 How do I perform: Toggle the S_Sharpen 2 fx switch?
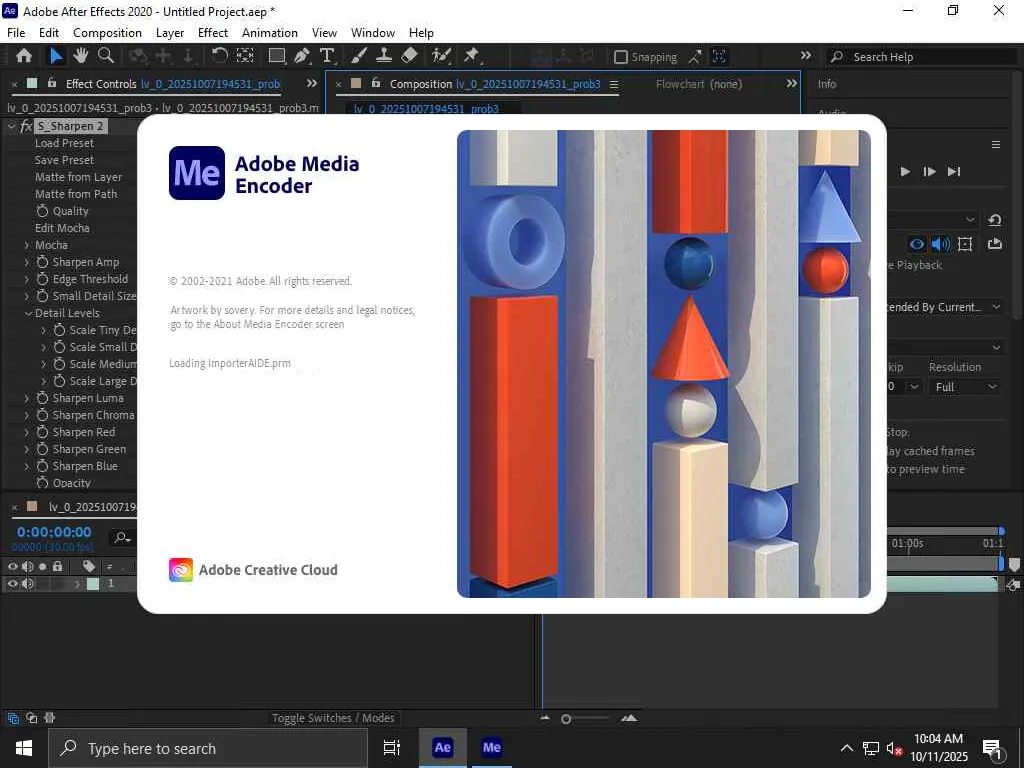click(x=26, y=126)
